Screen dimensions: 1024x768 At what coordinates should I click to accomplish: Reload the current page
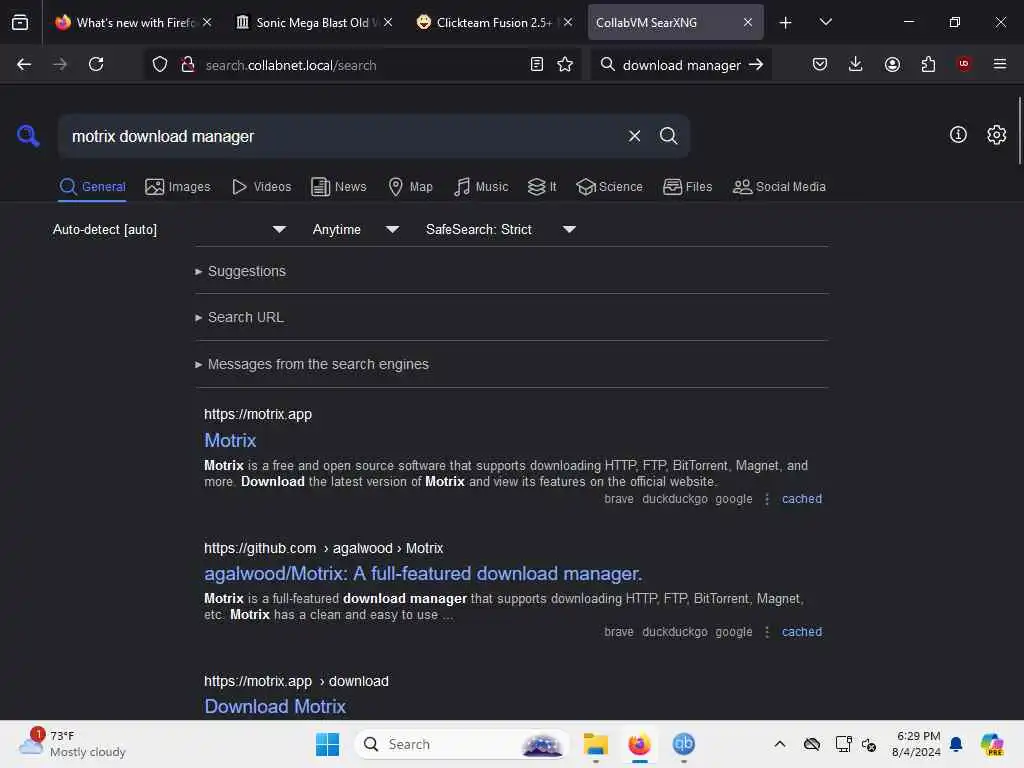pos(96,64)
